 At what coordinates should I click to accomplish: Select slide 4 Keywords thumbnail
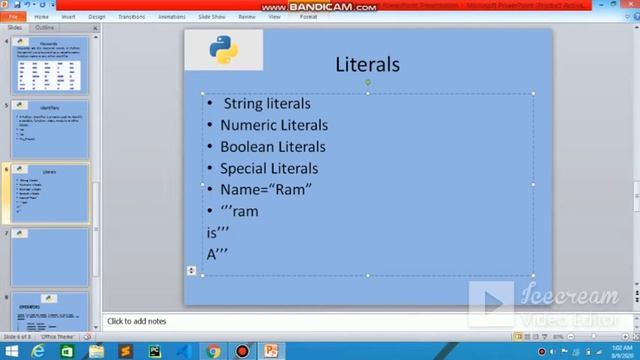tap(50, 66)
